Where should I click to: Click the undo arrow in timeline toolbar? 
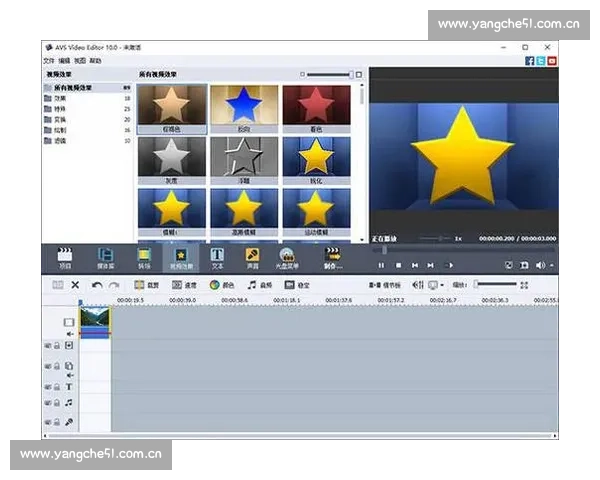[97, 285]
